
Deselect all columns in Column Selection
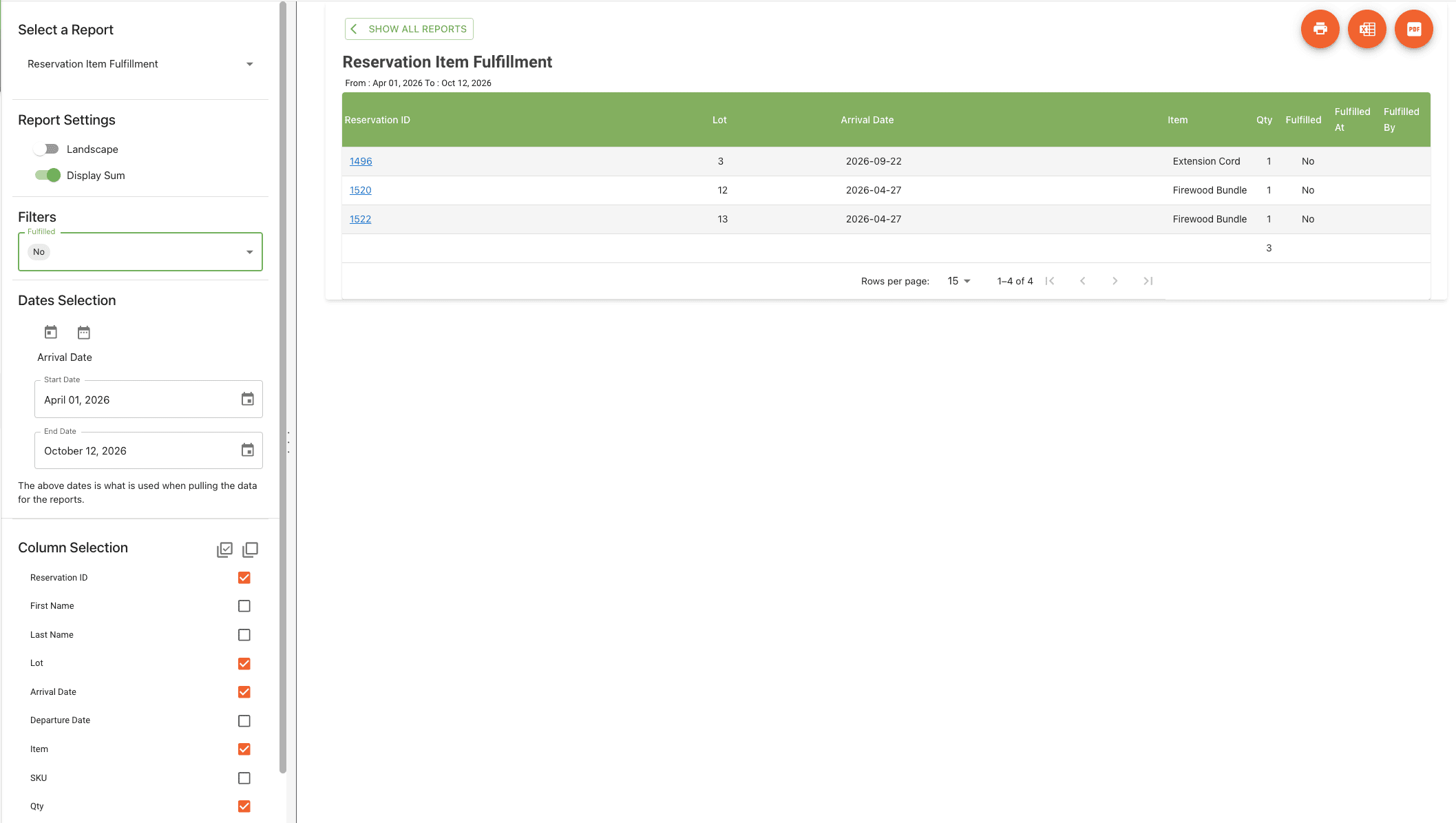(251, 549)
